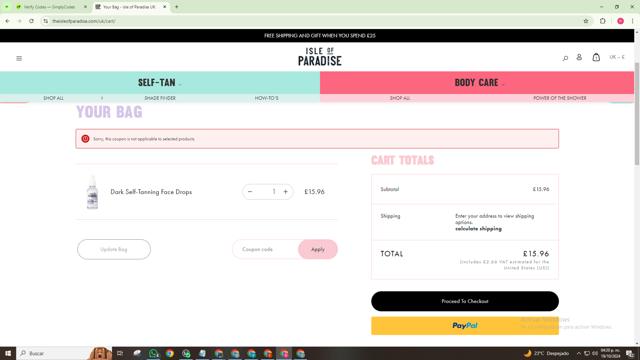Click the Subtotal £15.96 value
The width and height of the screenshot is (640, 360).
[541, 189]
